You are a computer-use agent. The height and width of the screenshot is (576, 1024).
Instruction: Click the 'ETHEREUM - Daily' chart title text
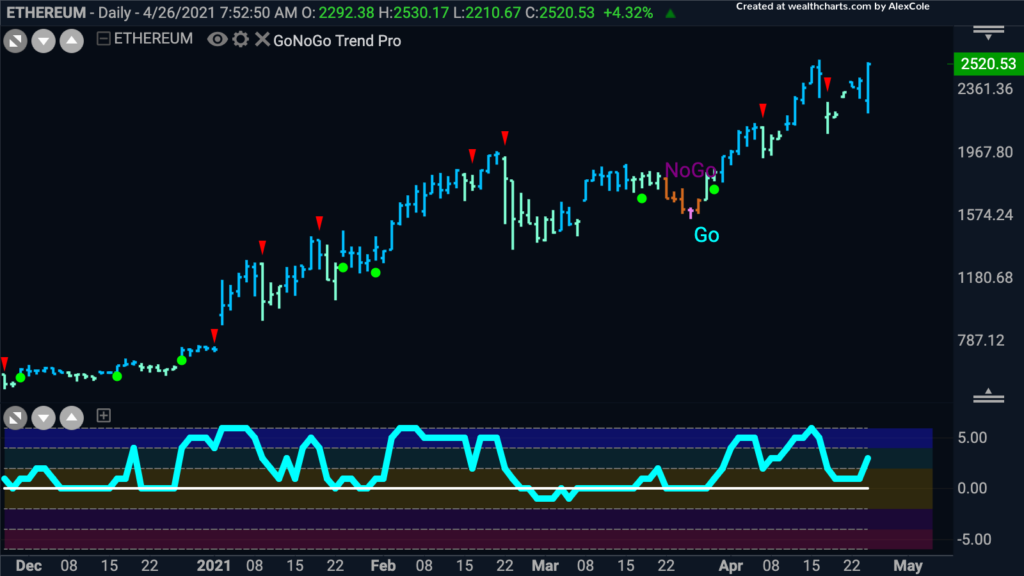coord(69,13)
